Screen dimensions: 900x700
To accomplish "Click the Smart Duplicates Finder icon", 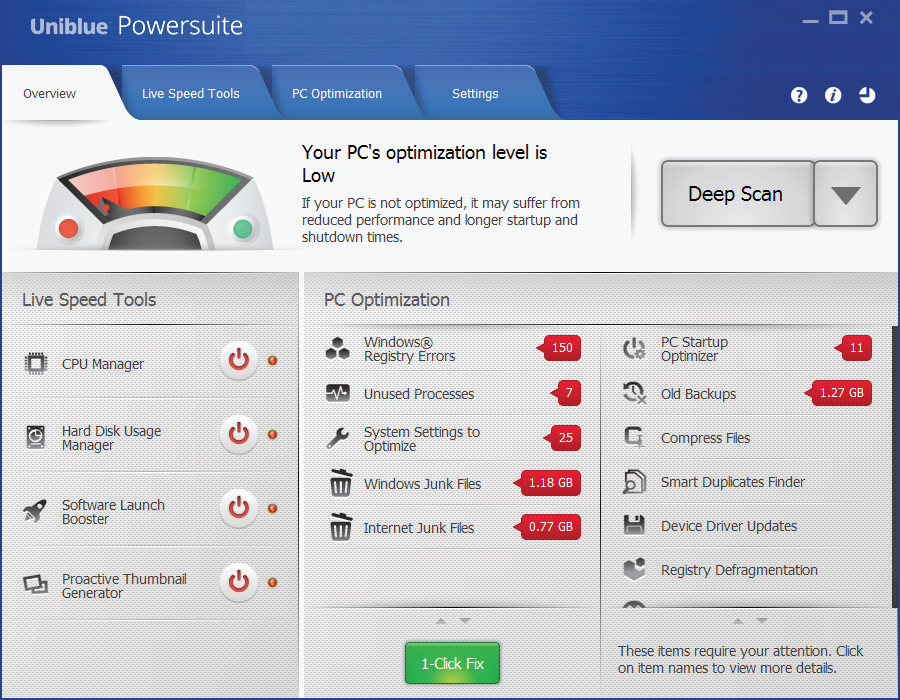I will (x=634, y=482).
